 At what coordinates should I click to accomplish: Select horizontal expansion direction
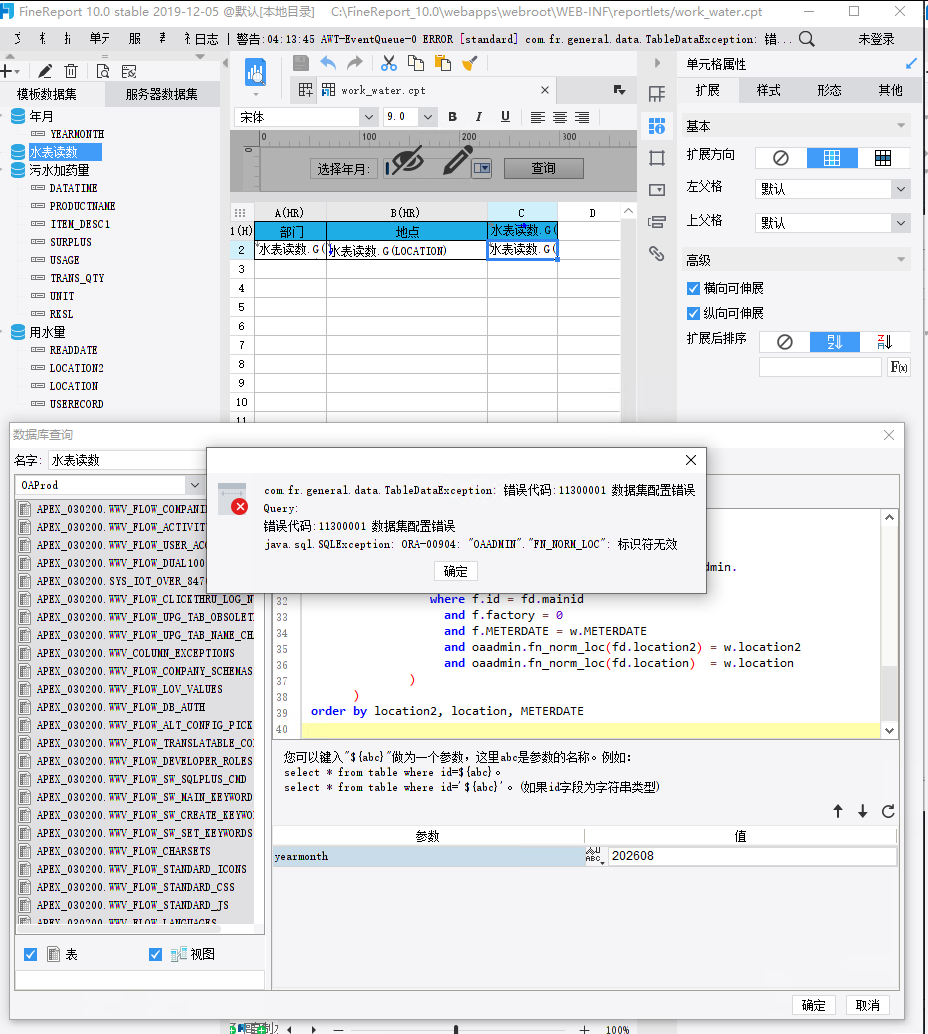coord(883,158)
